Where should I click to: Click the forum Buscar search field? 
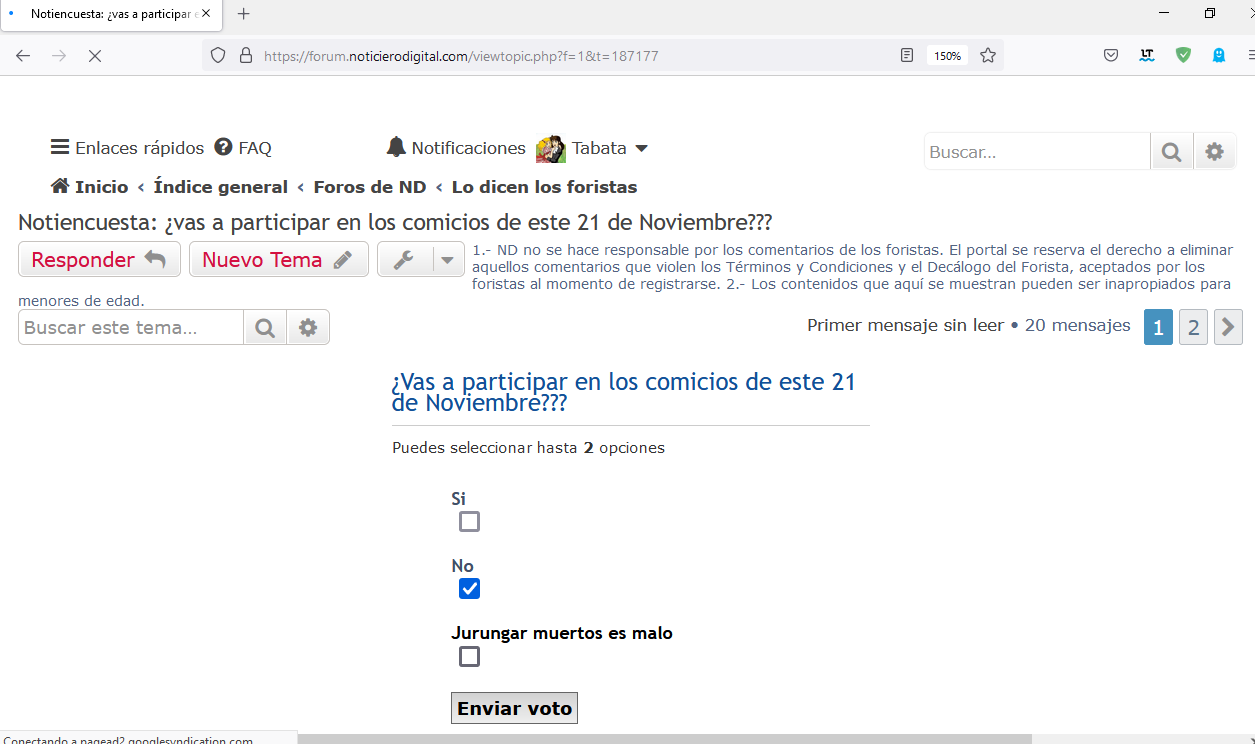tap(1037, 152)
